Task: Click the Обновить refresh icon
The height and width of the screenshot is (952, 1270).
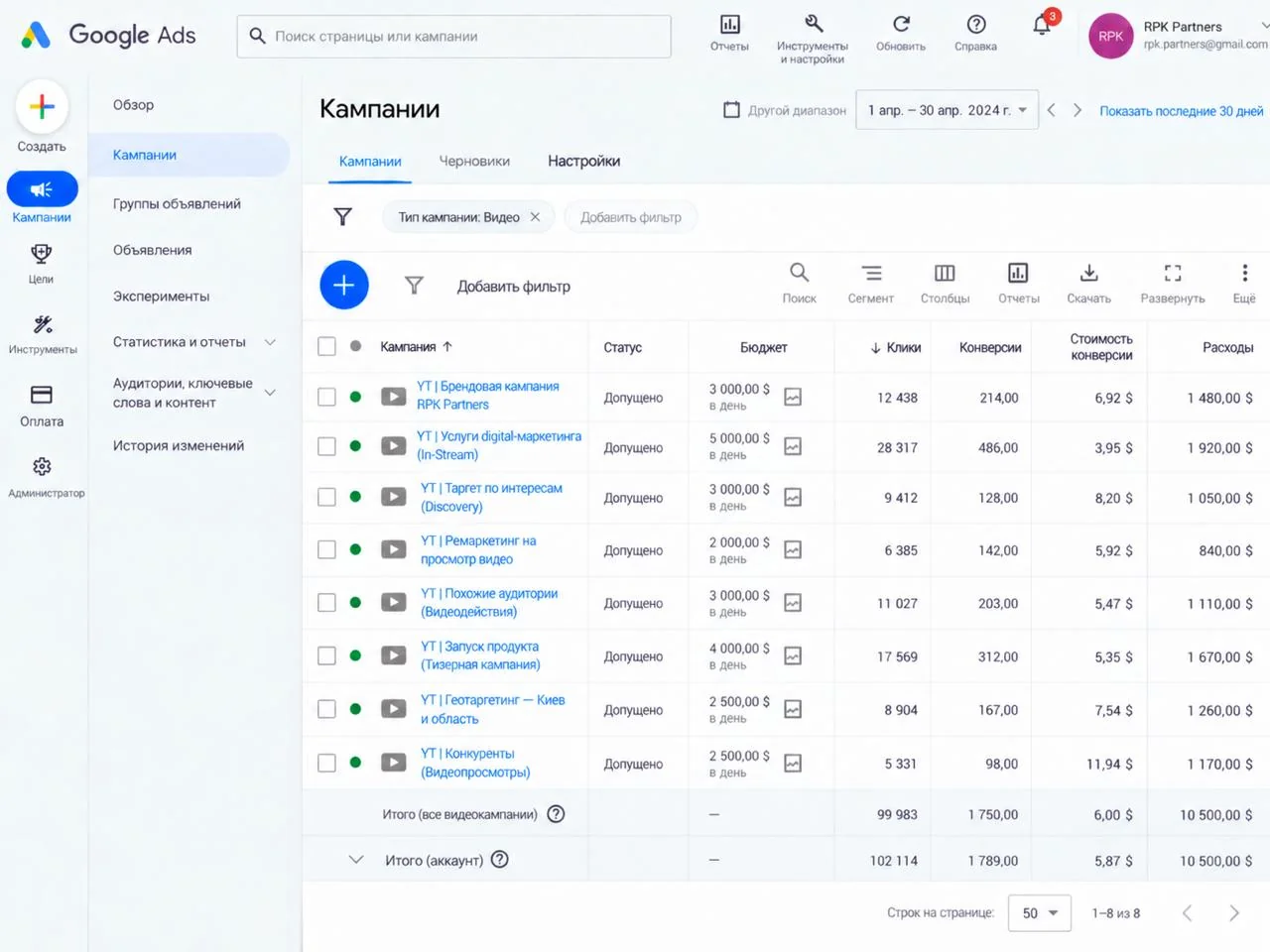Action: (901, 24)
